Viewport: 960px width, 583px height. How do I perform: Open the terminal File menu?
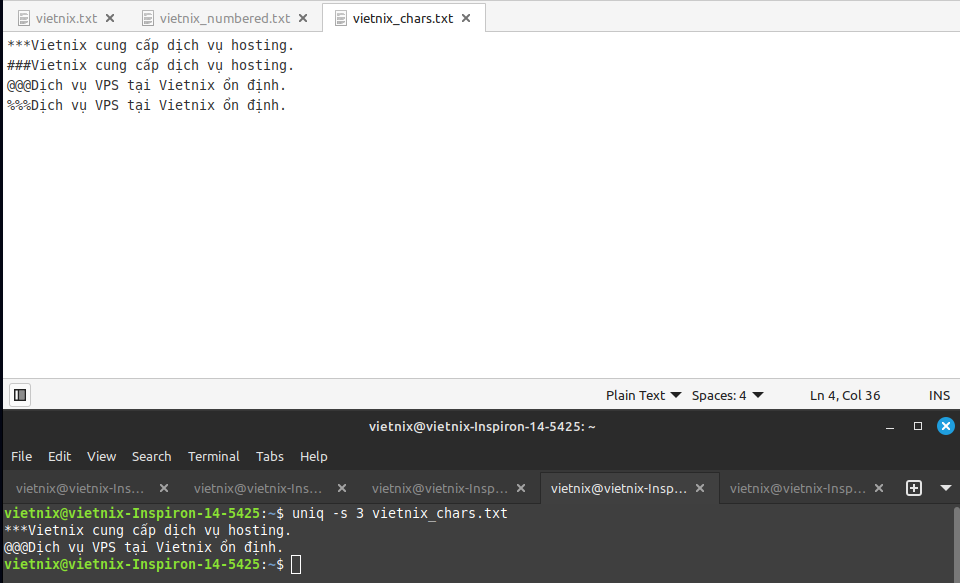(x=21, y=456)
